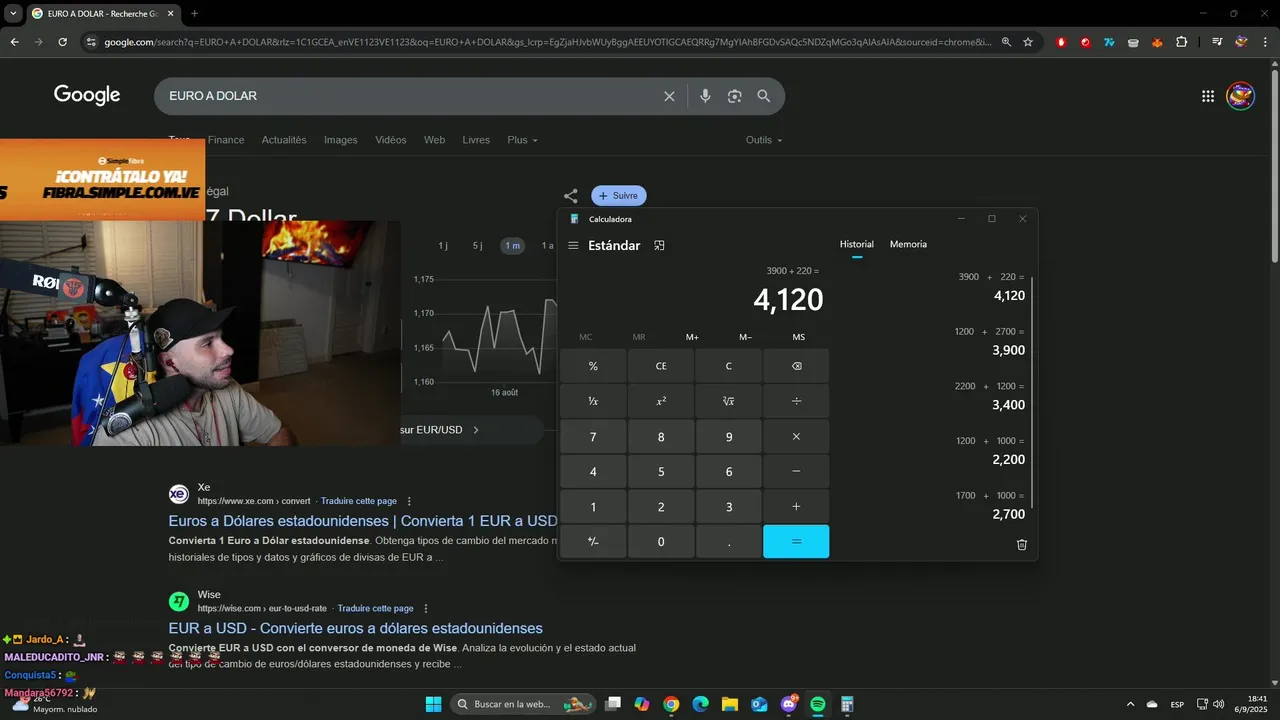Open the Actualités search tab

pos(284,140)
